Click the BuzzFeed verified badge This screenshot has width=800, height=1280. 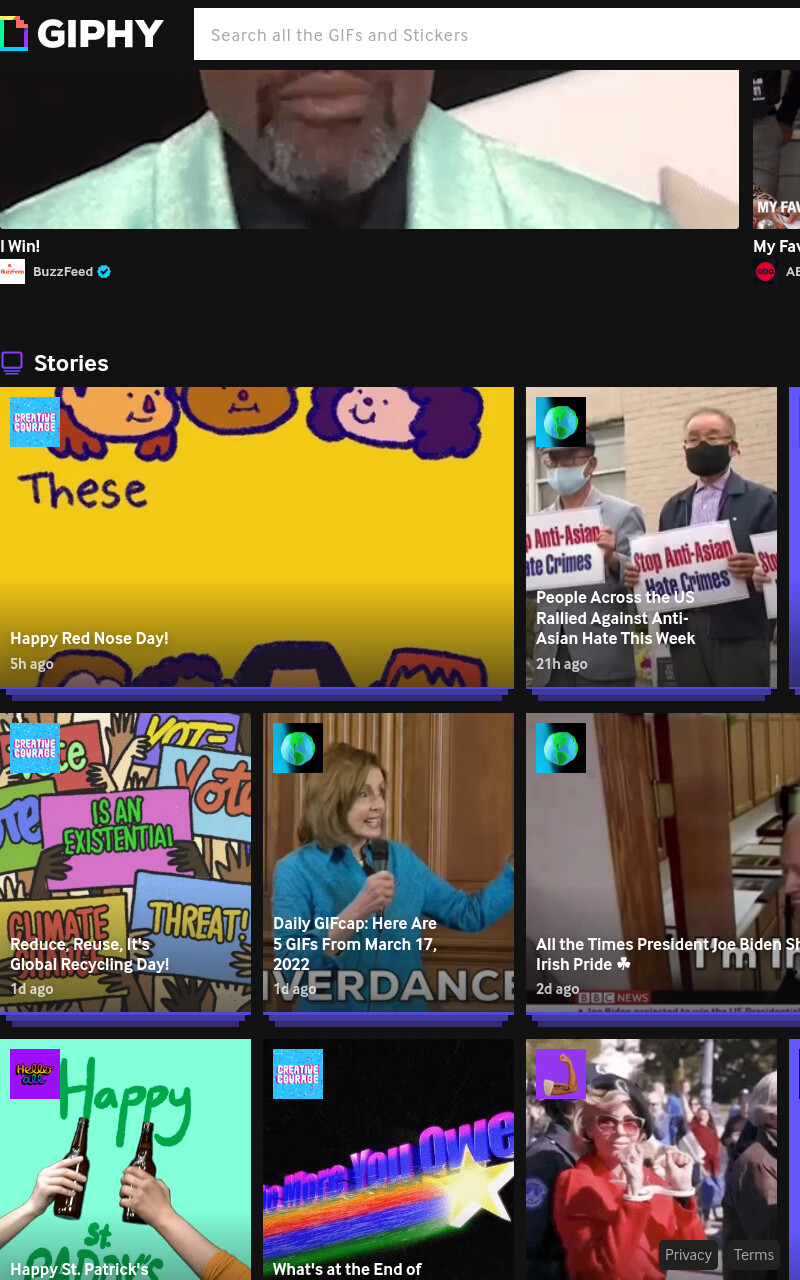[104, 271]
